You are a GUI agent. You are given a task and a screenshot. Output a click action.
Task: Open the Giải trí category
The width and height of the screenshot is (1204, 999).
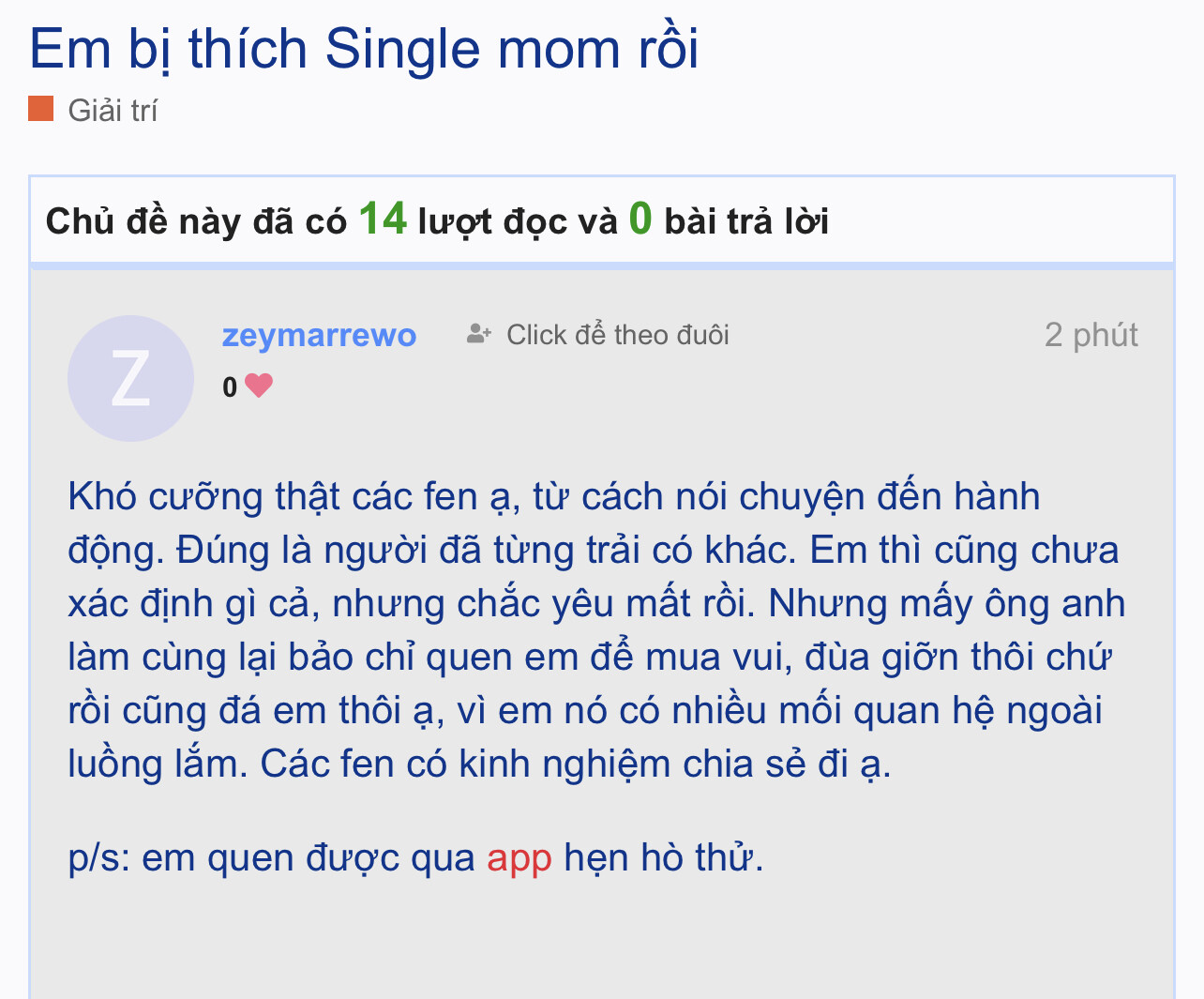[113, 111]
